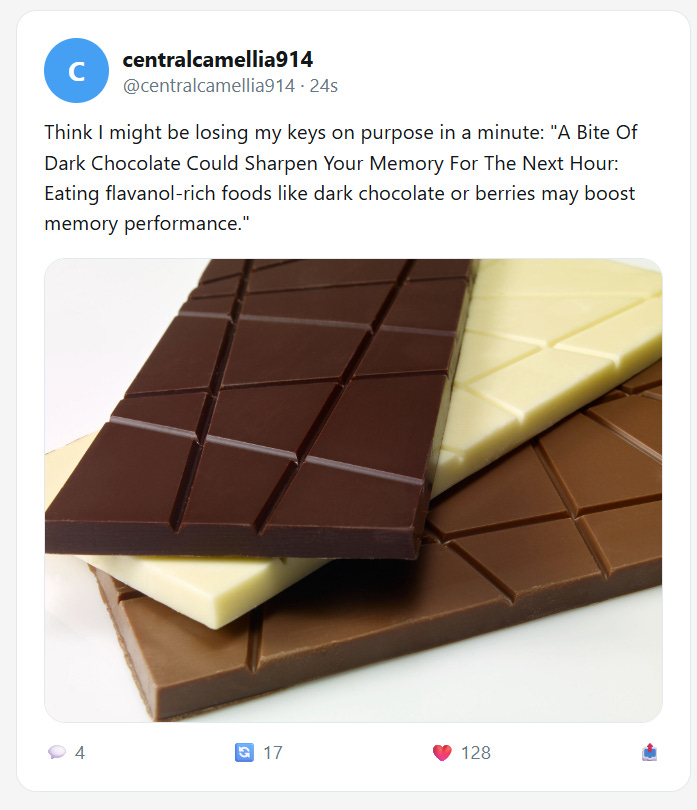The image size is (697, 810).
Task: Open the reply speech bubble icon
Action: tap(57, 752)
